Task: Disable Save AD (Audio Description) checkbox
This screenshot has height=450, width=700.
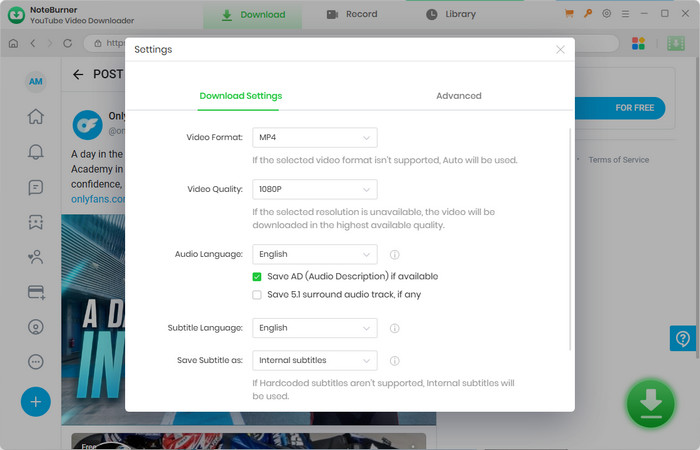Action: click(x=257, y=277)
